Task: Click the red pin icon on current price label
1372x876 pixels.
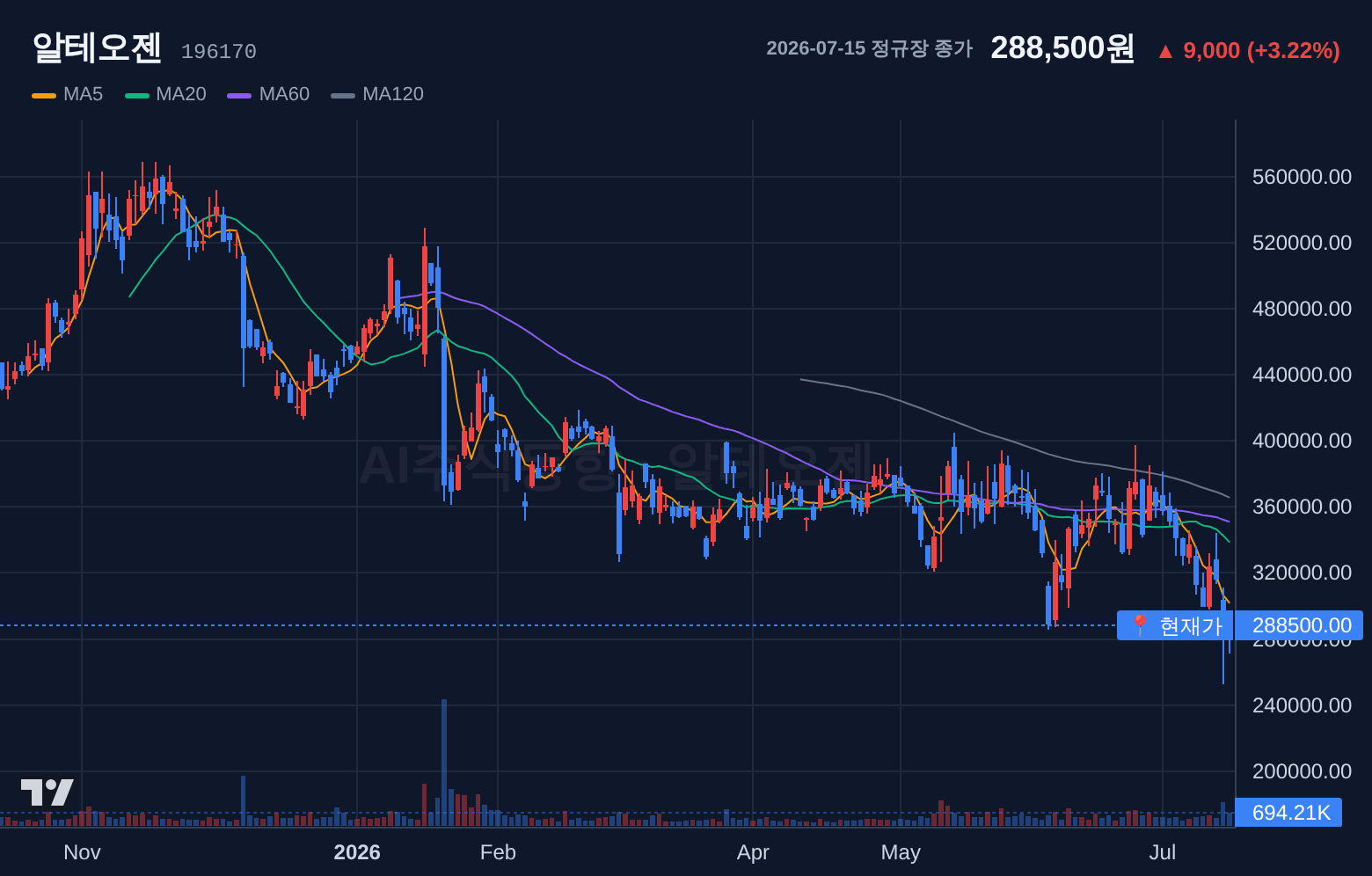Action: [1139, 625]
